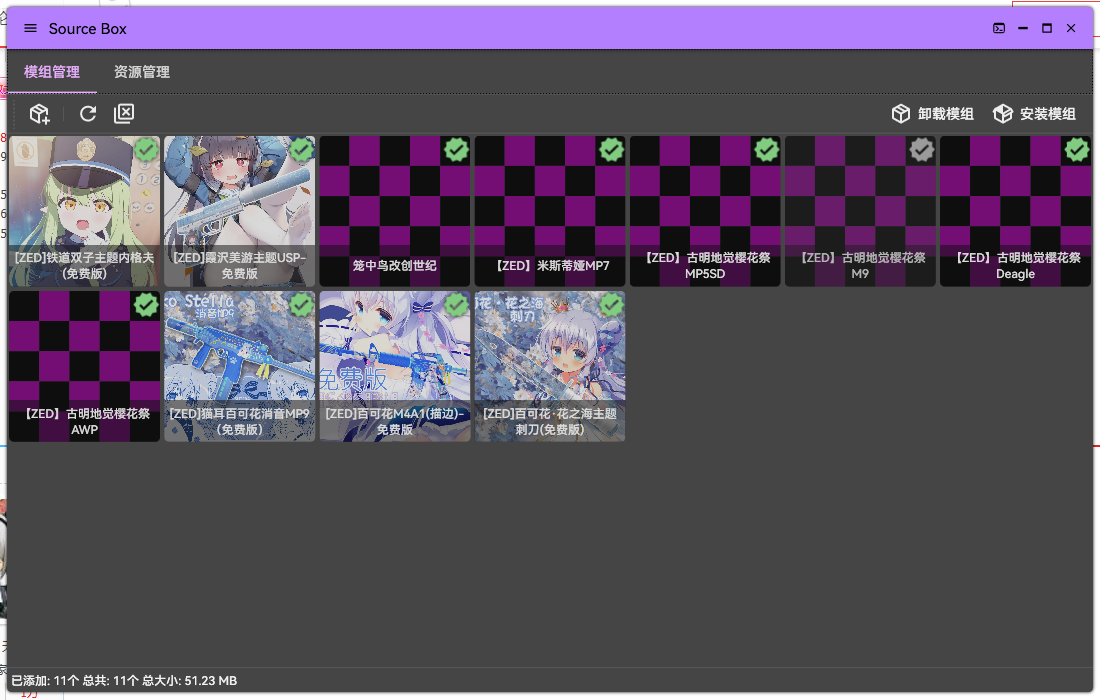Switch to the 资源管理 tab
The image size is (1100, 700).
coord(142,72)
